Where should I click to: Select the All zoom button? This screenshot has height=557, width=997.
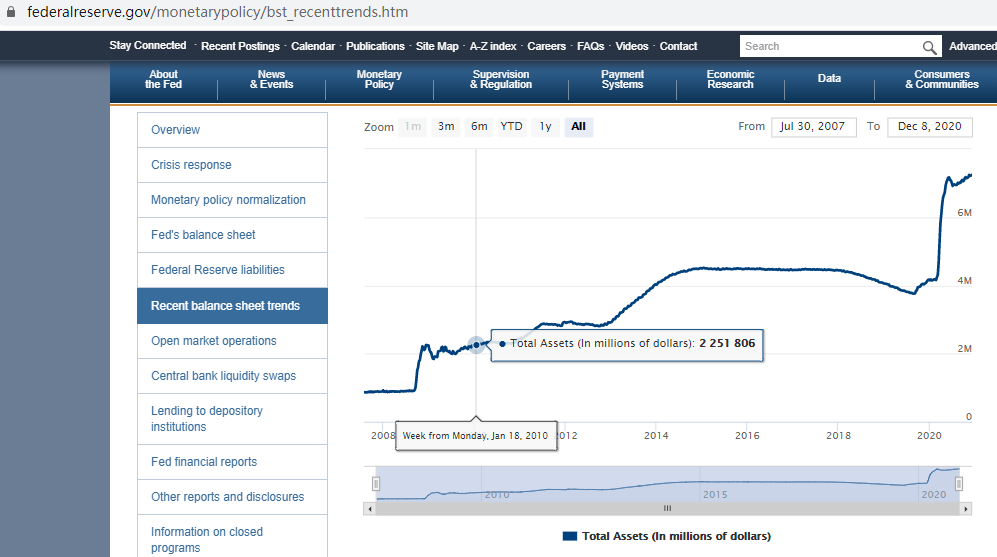coord(579,127)
